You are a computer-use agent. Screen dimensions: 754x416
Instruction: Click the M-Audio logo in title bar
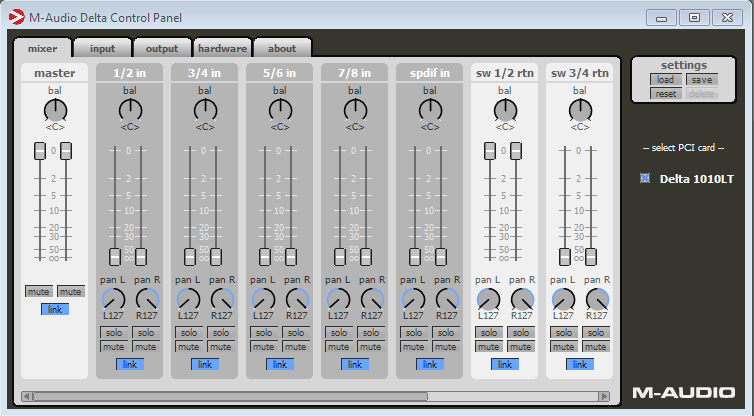16,17
